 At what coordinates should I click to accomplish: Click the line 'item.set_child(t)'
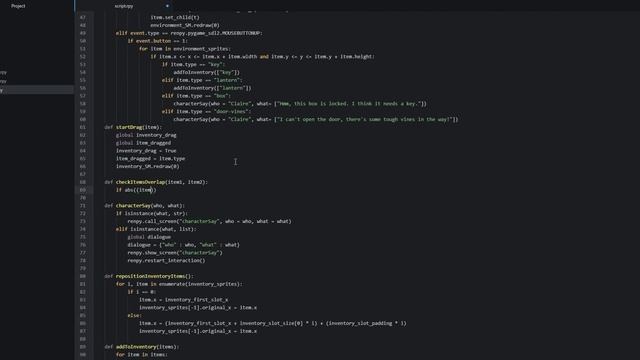pos(175,18)
